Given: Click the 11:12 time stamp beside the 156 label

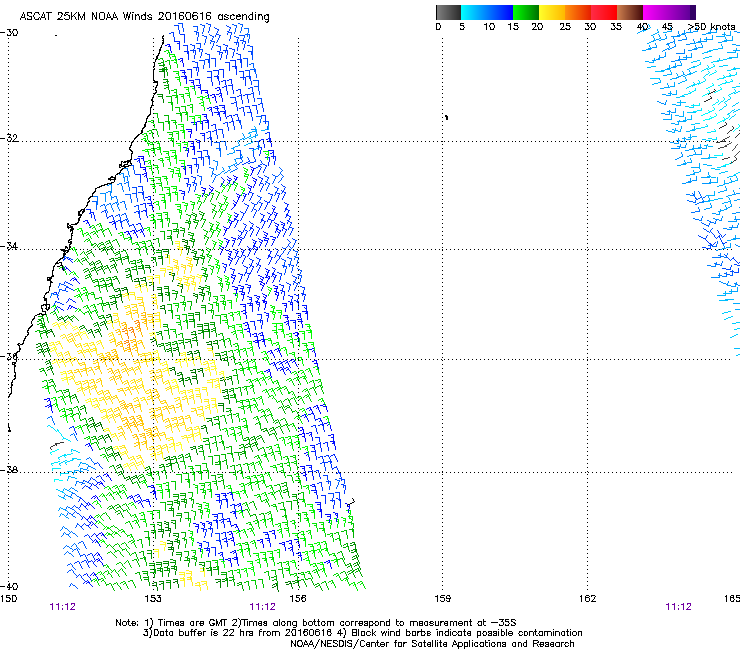Looking at the screenshot, I should (x=262, y=607).
